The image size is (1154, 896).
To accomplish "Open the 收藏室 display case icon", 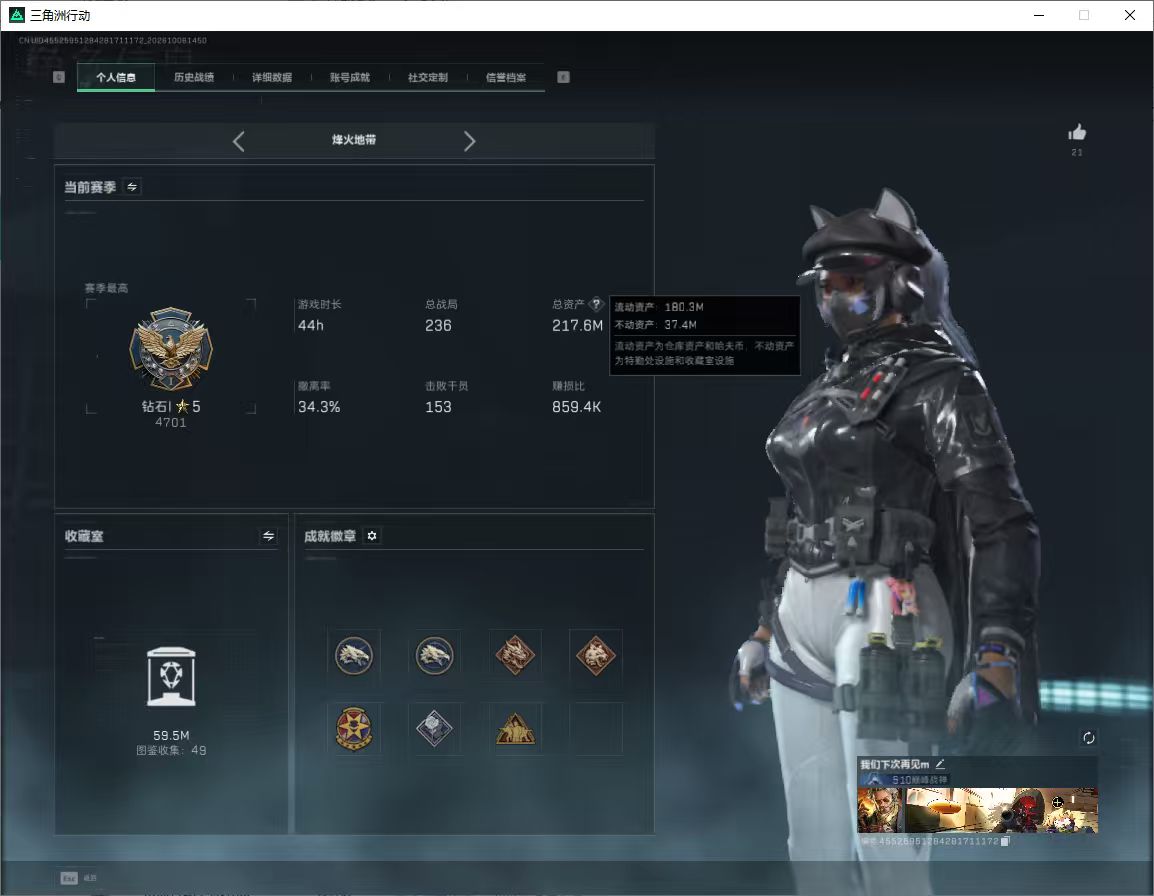I will point(171,677).
